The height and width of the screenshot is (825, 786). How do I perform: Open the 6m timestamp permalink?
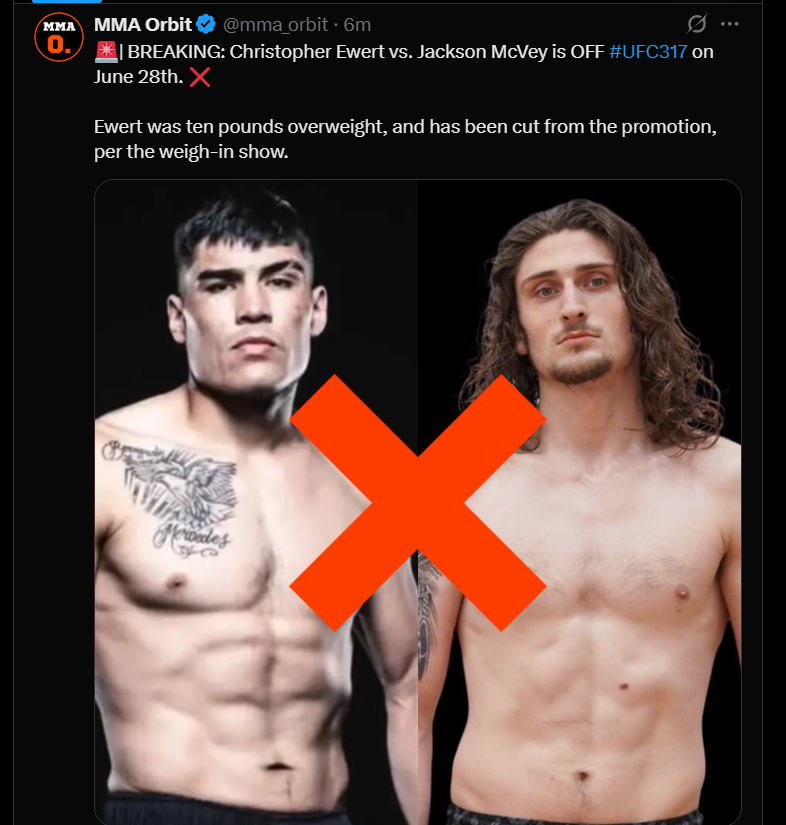pos(357,25)
